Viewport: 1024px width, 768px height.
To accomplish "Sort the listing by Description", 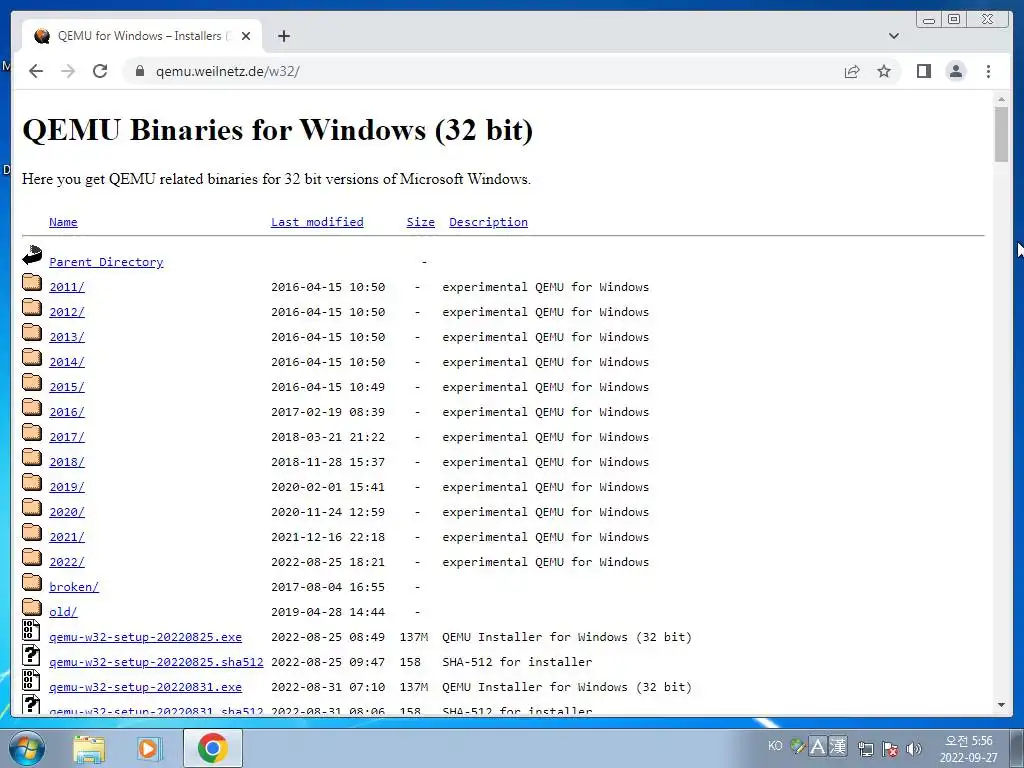I will (488, 222).
